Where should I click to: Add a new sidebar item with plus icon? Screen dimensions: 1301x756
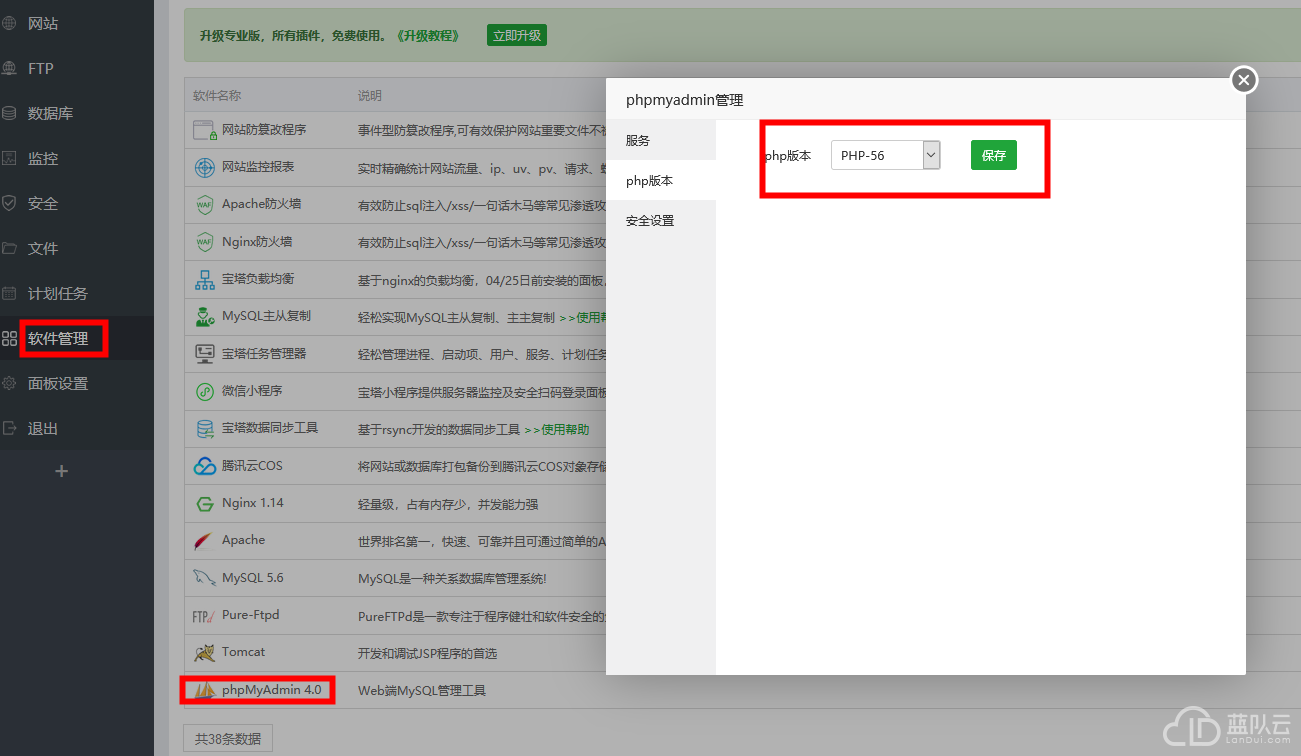[61, 471]
